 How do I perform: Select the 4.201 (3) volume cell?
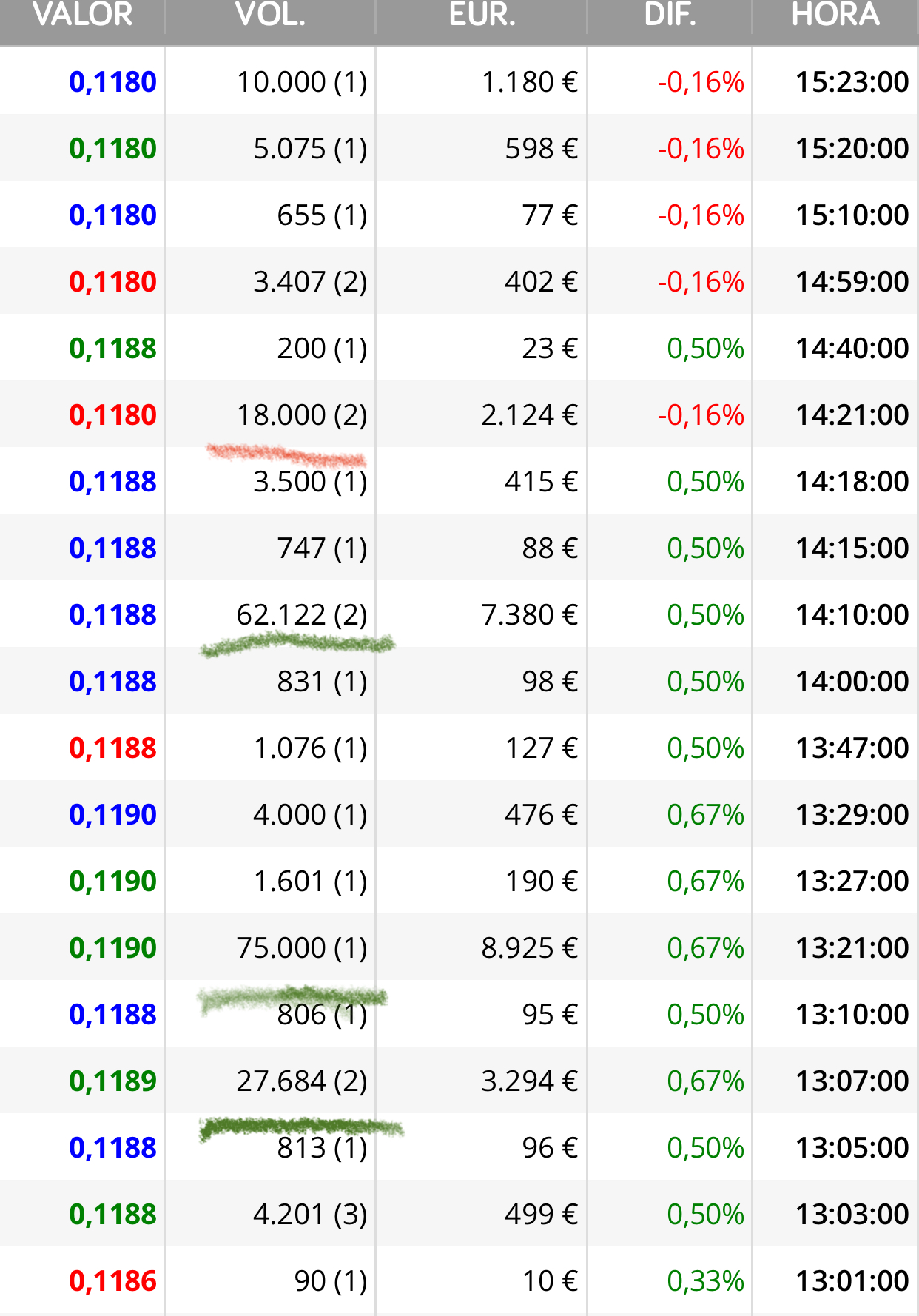(310, 1215)
